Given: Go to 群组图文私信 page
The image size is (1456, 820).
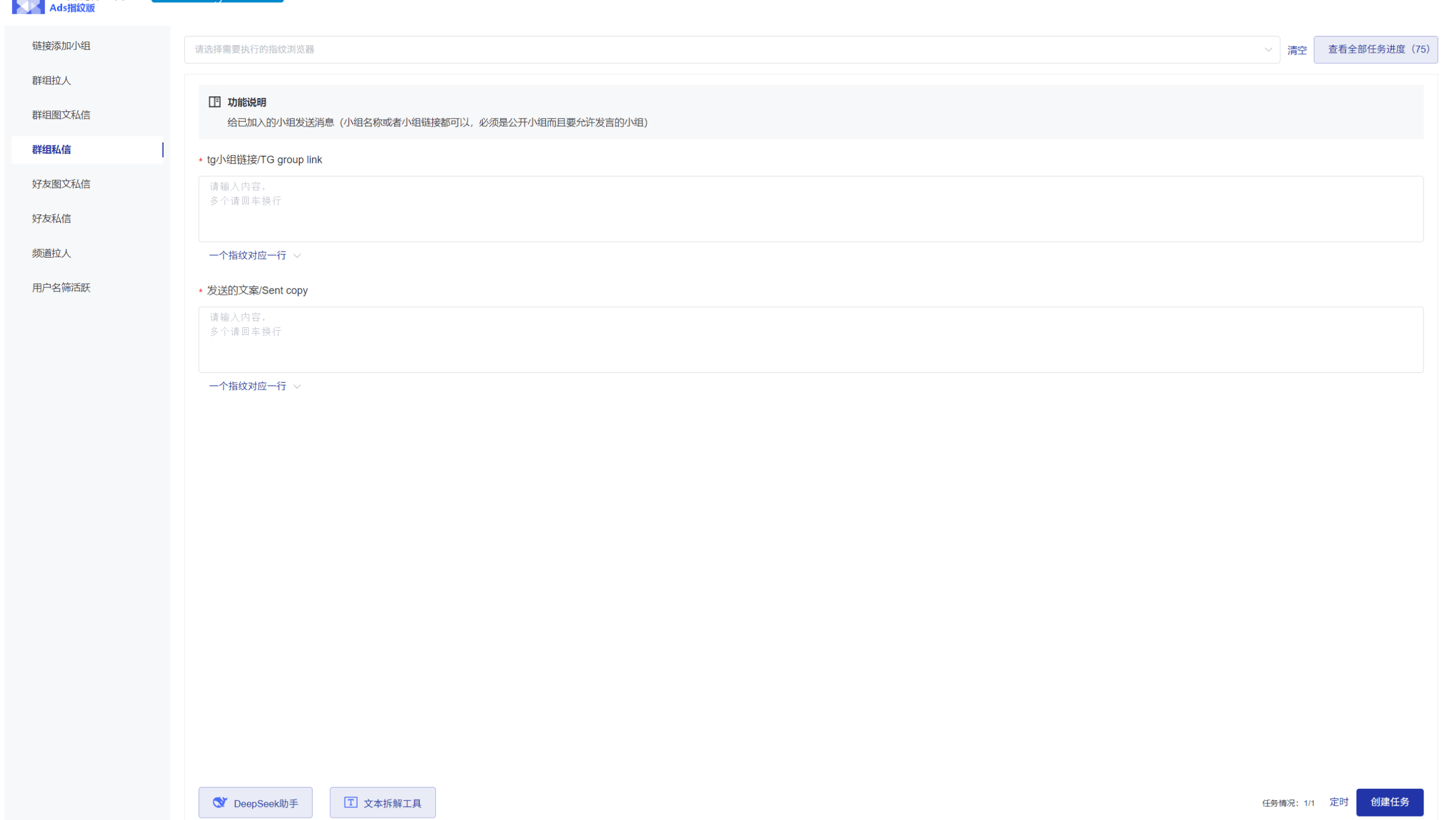Looking at the screenshot, I should pos(61,115).
